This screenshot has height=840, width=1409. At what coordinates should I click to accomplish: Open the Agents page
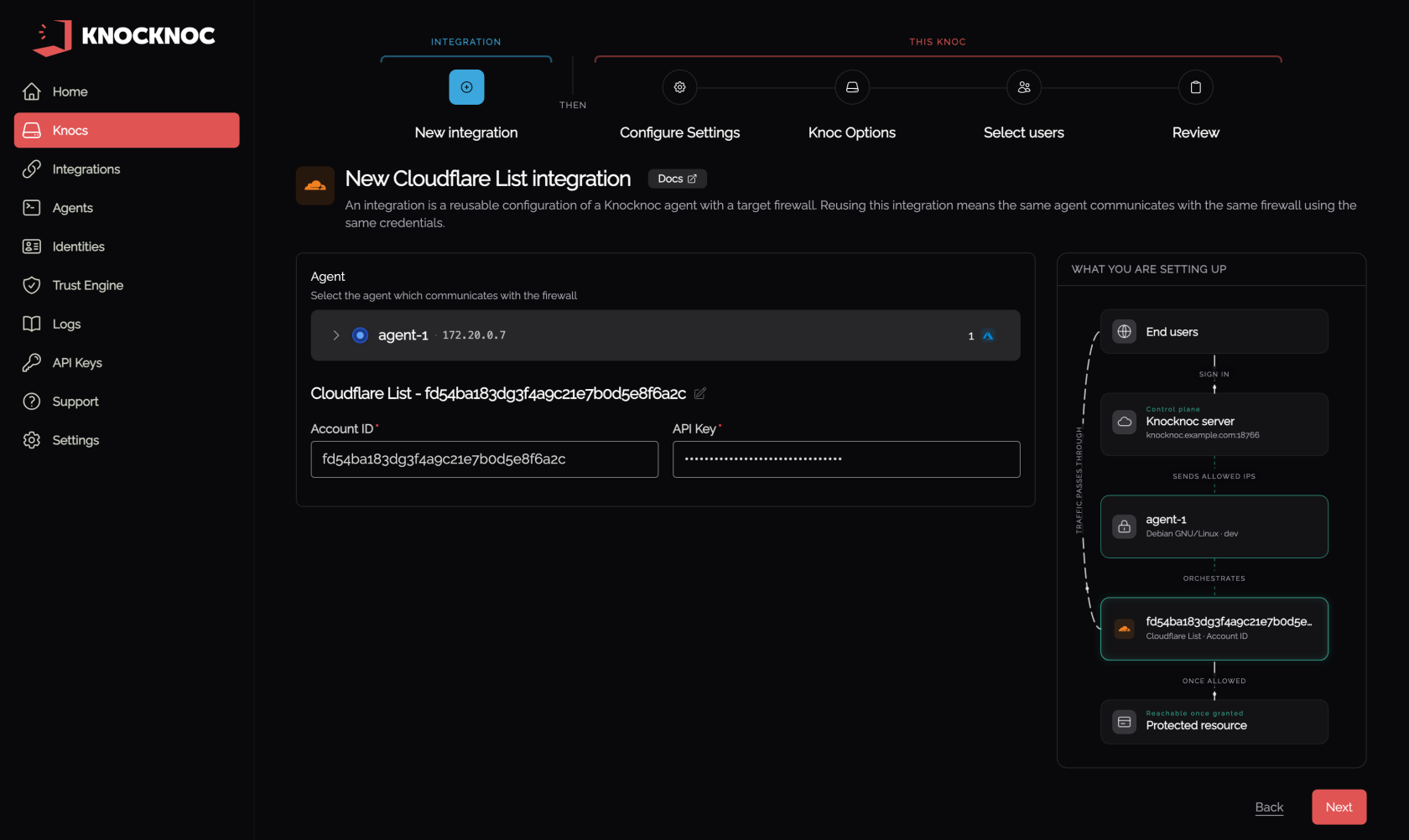127,208
